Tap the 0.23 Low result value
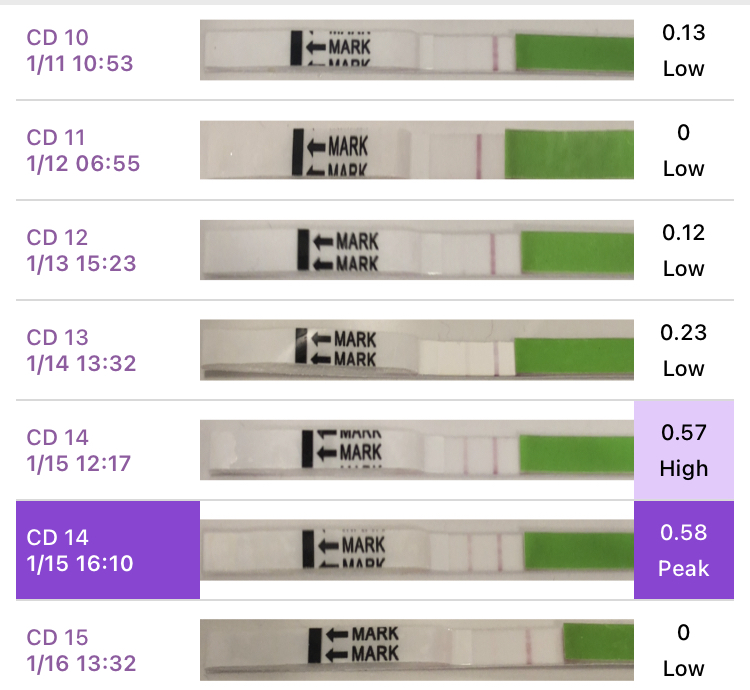Image resolution: width=750 pixels, height=690 pixels. 684,351
